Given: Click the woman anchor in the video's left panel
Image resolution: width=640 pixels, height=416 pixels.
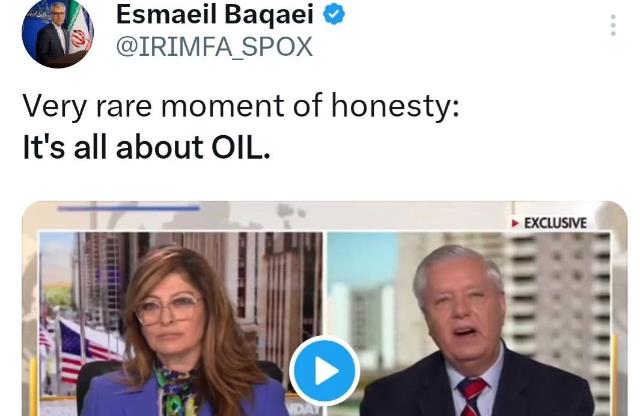Looking at the screenshot, I should 184,333.
